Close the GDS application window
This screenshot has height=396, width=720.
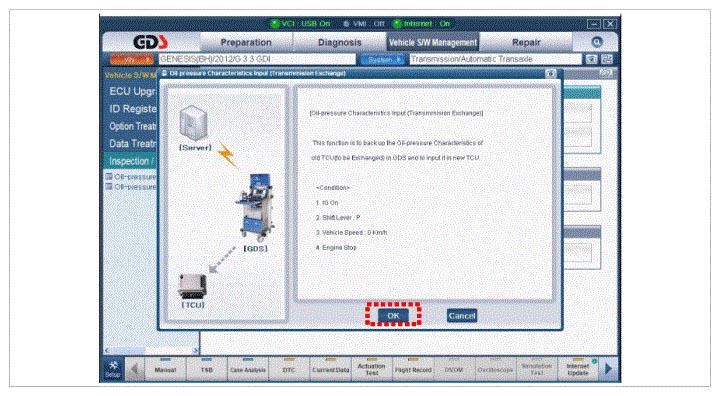(x=609, y=24)
